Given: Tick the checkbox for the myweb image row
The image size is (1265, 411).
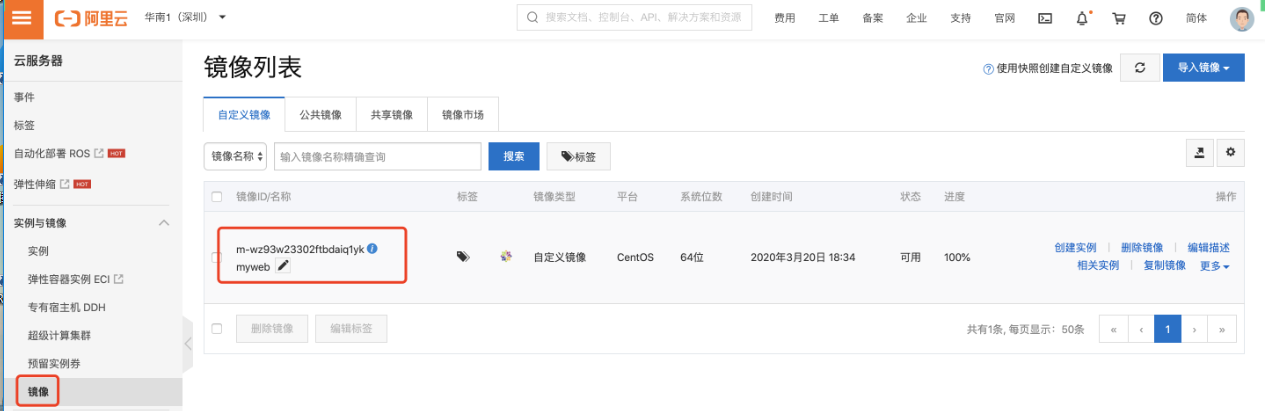Looking at the screenshot, I should point(217,257).
